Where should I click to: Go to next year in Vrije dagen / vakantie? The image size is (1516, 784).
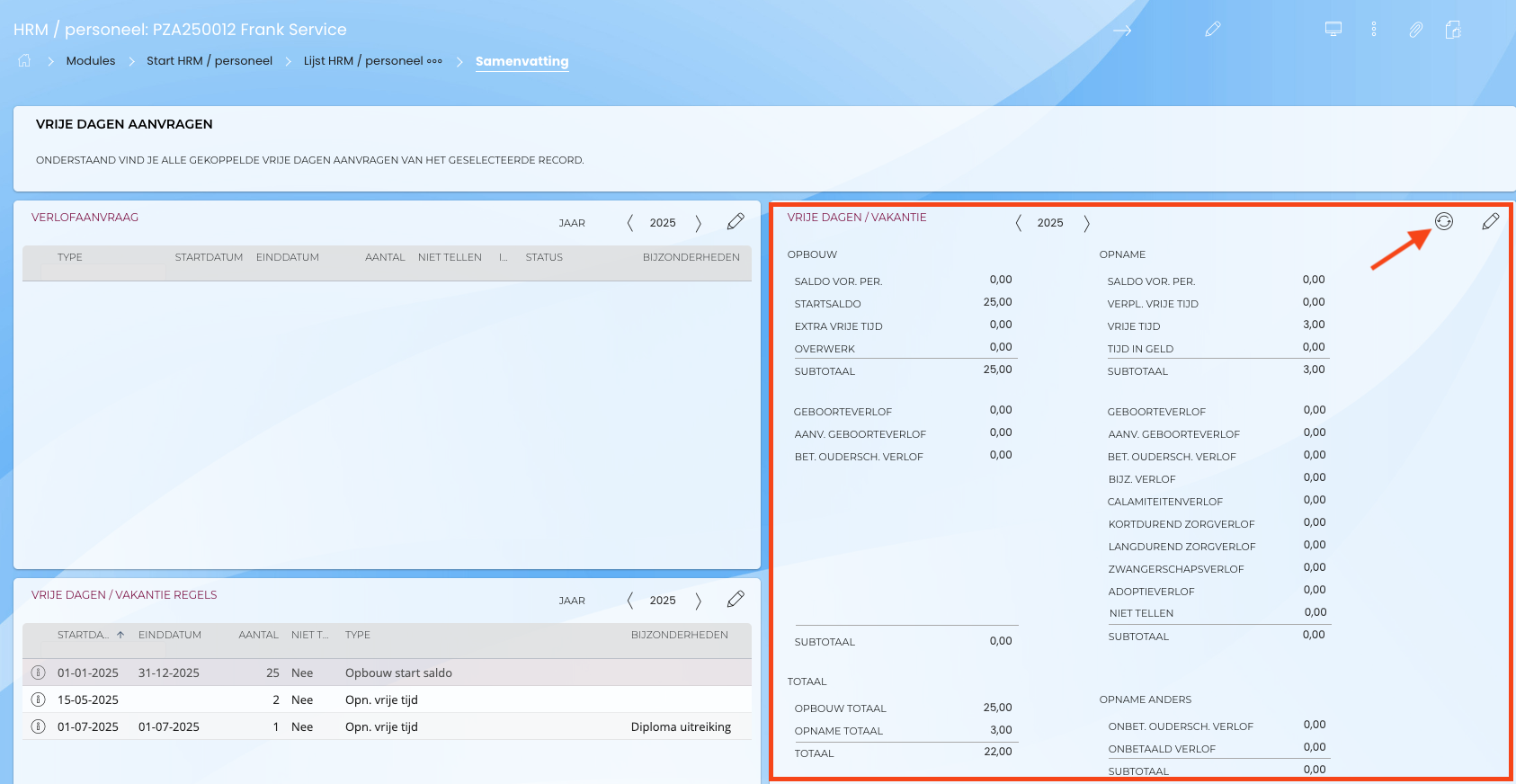click(1086, 223)
